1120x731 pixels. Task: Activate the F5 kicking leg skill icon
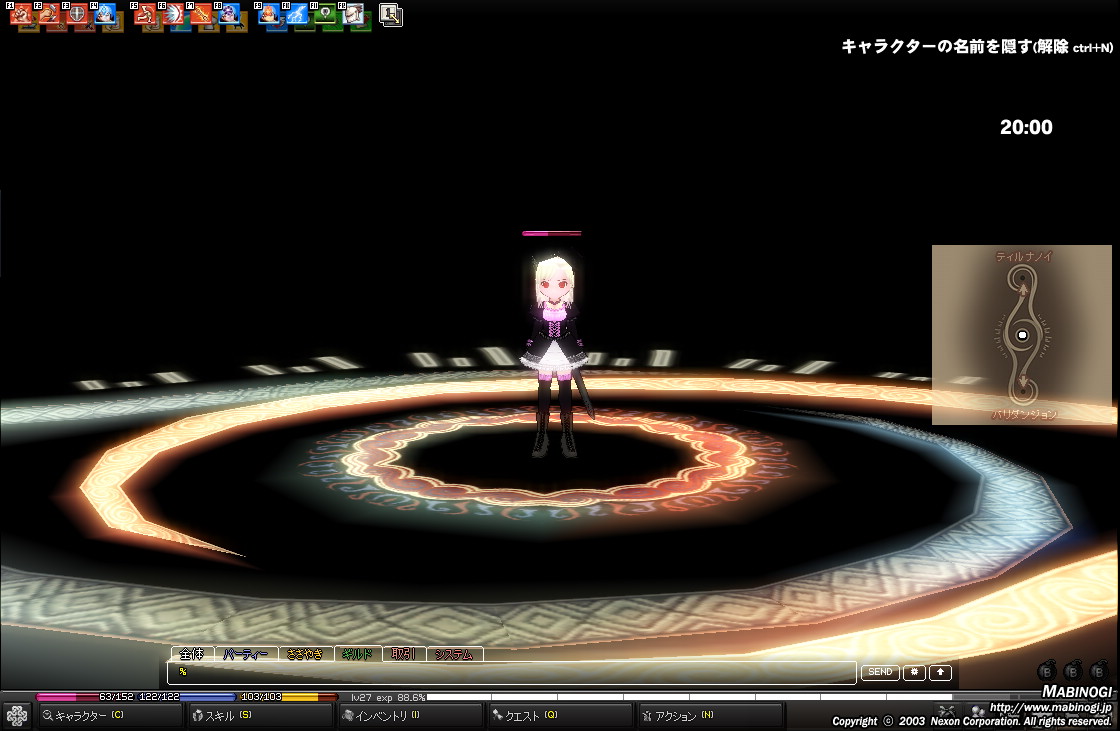coord(145,15)
